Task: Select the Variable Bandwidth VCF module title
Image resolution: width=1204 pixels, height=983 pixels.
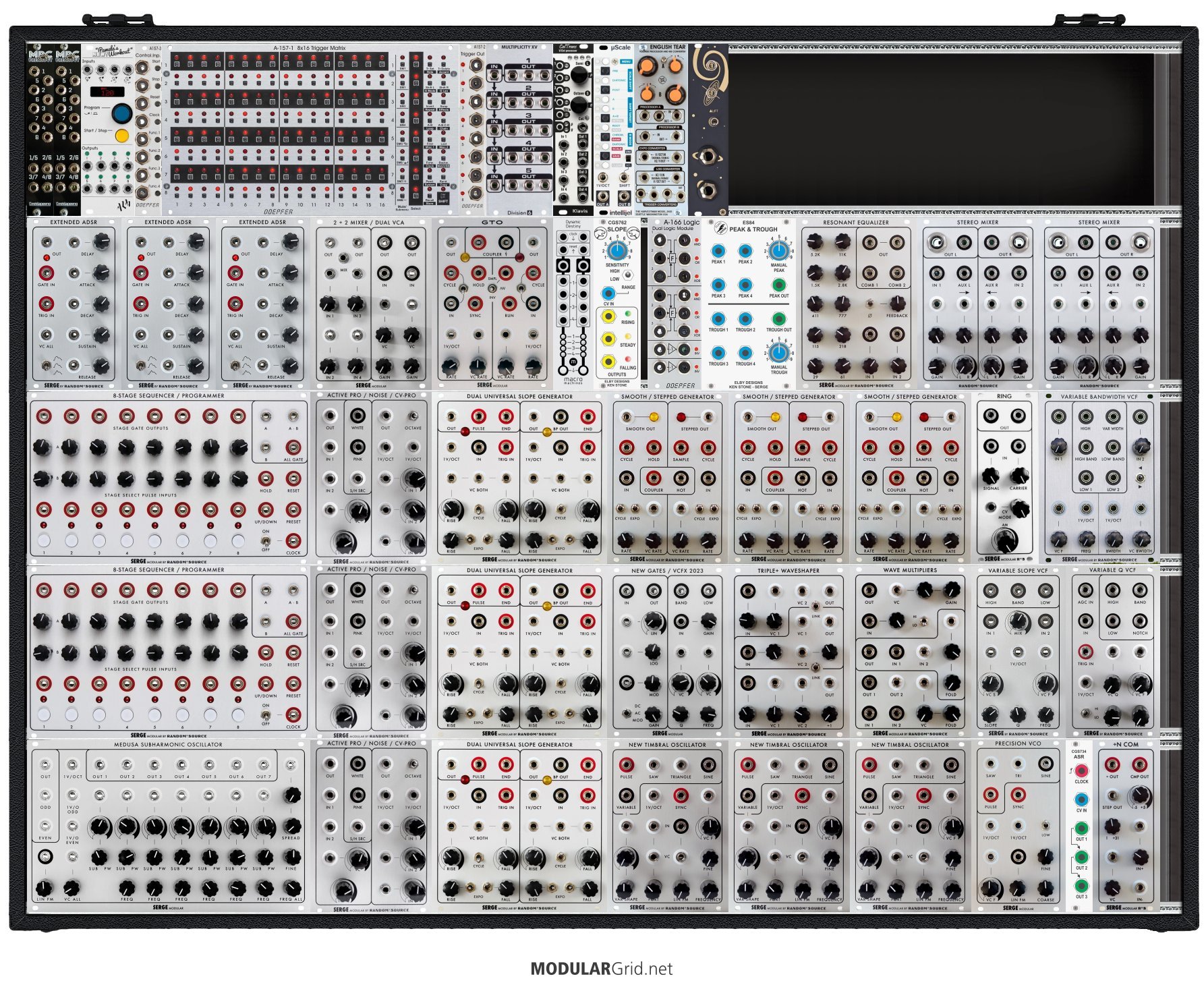Action: 1099,397
